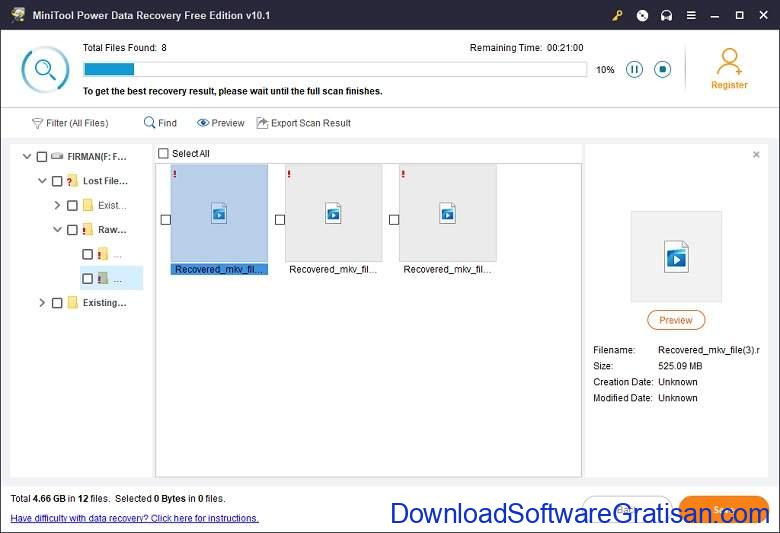The width and height of the screenshot is (780, 533).
Task: Select the third mkv file thumbnail
Action: point(448,213)
